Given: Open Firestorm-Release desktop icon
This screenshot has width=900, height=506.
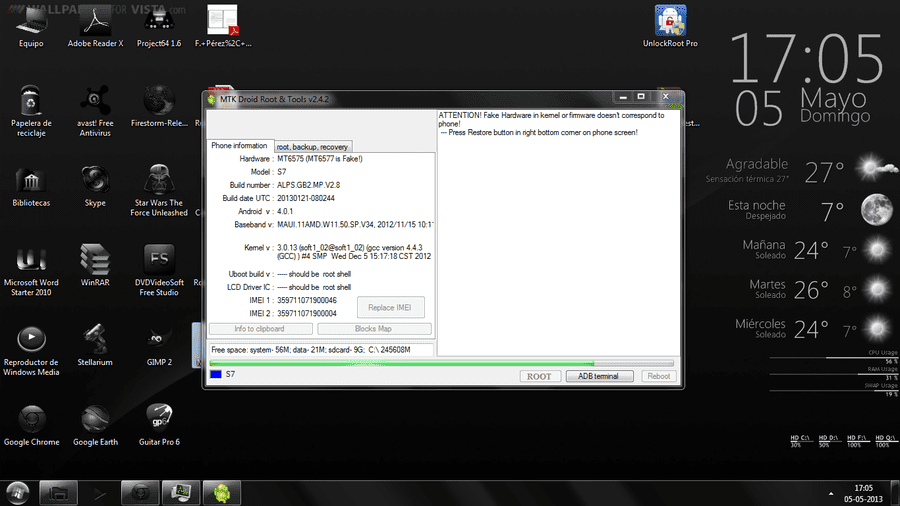Looking at the screenshot, I should pyautogui.click(x=159, y=107).
